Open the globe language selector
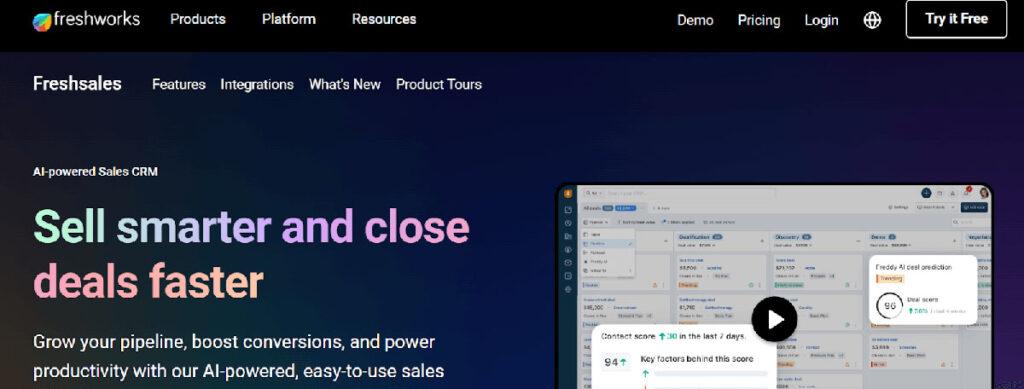The image size is (1024, 389). coord(872,20)
